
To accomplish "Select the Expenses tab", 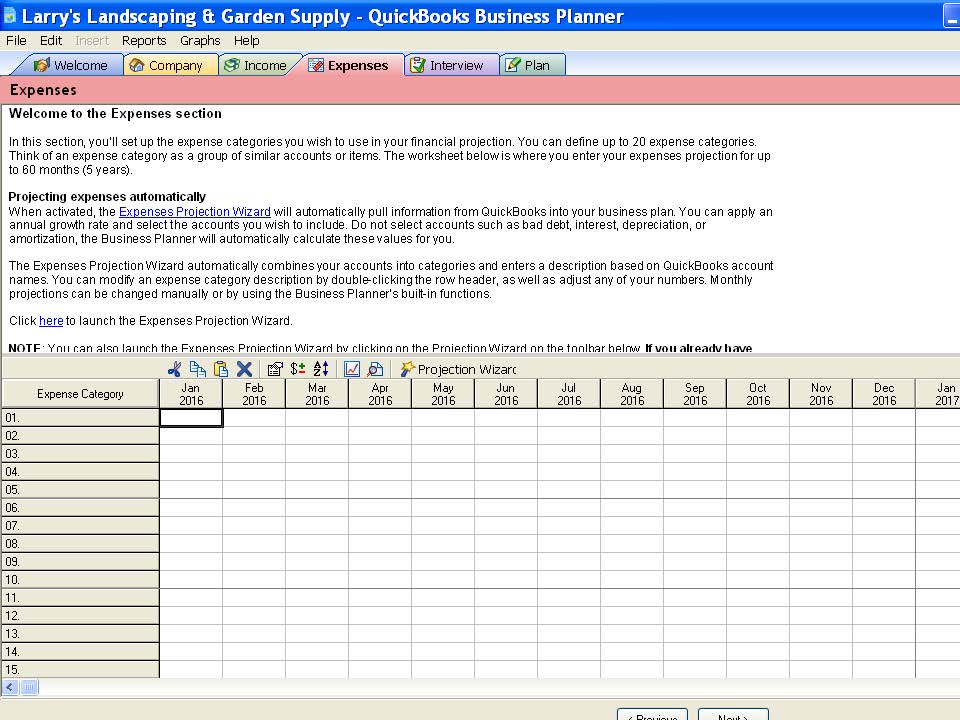I will pyautogui.click(x=349, y=65).
